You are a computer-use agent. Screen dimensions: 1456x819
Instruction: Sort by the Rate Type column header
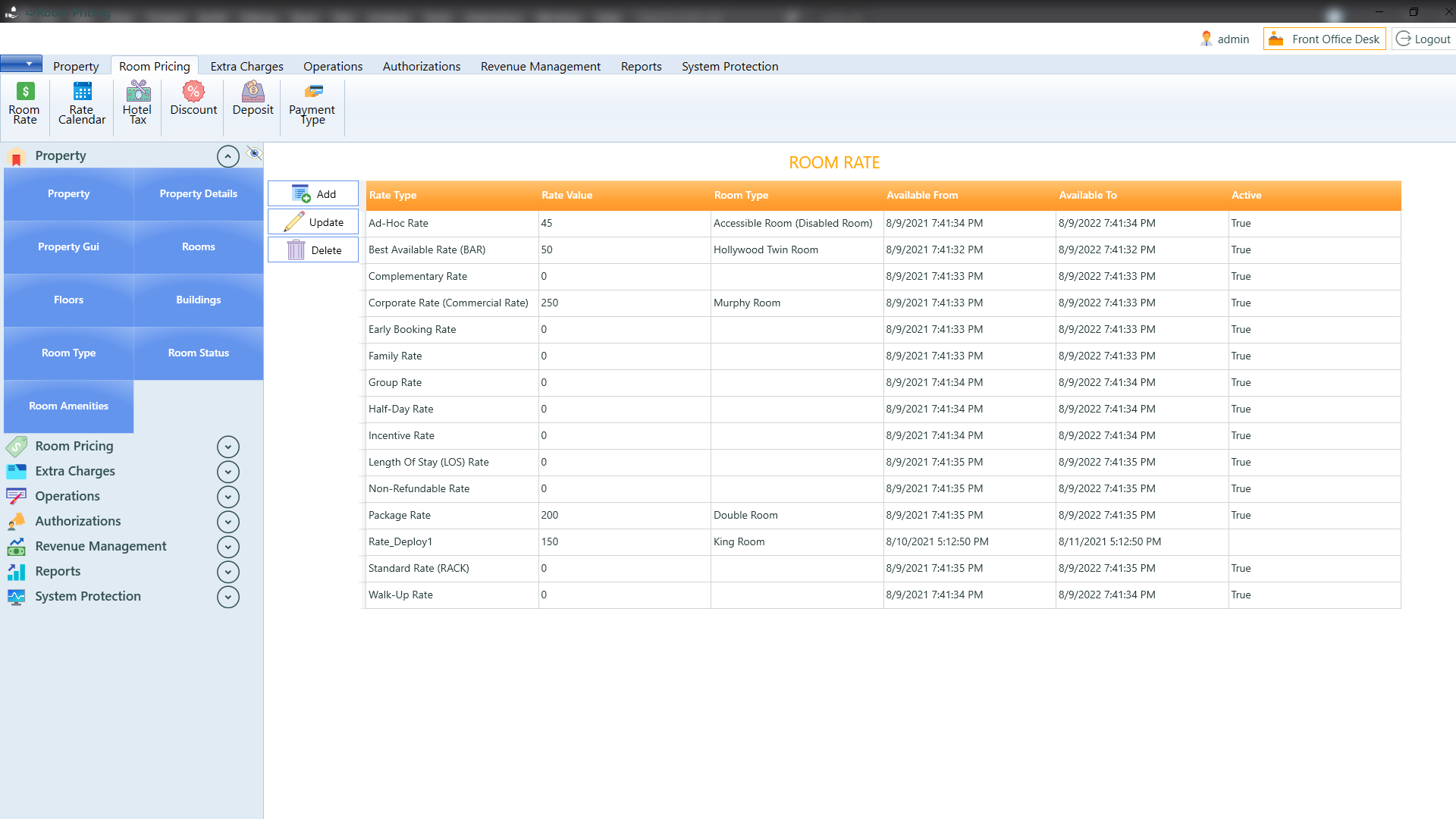(452, 195)
